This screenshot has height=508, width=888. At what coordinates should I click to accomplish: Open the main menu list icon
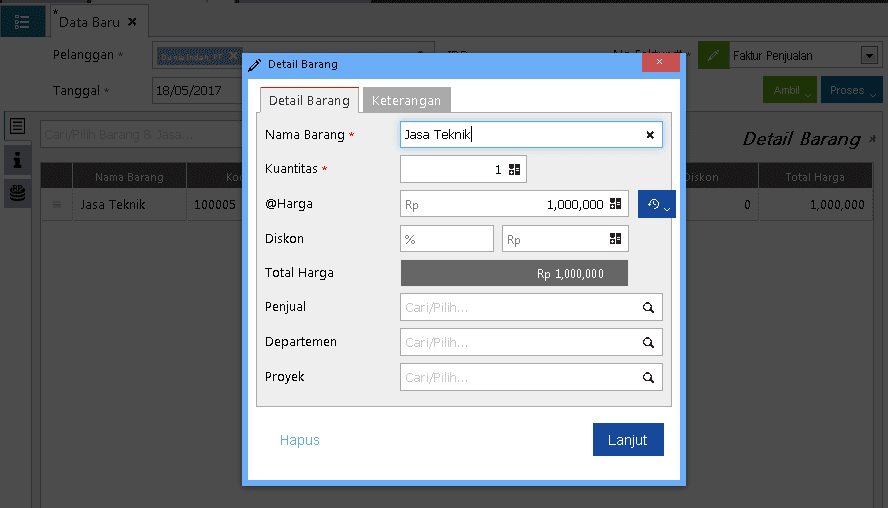point(22,22)
